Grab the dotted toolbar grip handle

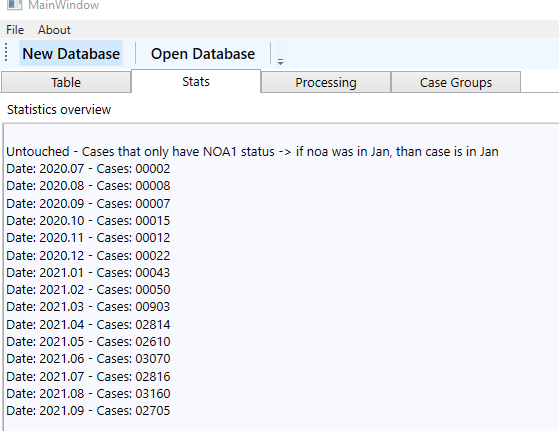6,52
